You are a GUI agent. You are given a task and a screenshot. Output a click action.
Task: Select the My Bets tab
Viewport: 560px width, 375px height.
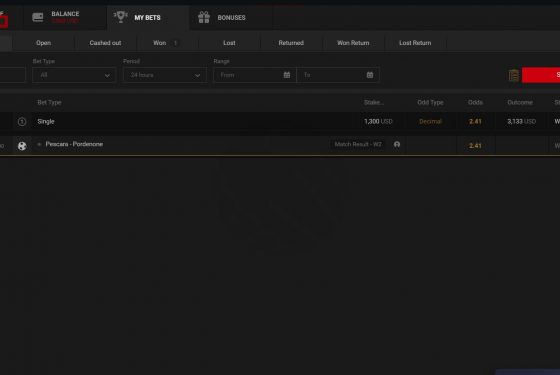tap(148, 18)
